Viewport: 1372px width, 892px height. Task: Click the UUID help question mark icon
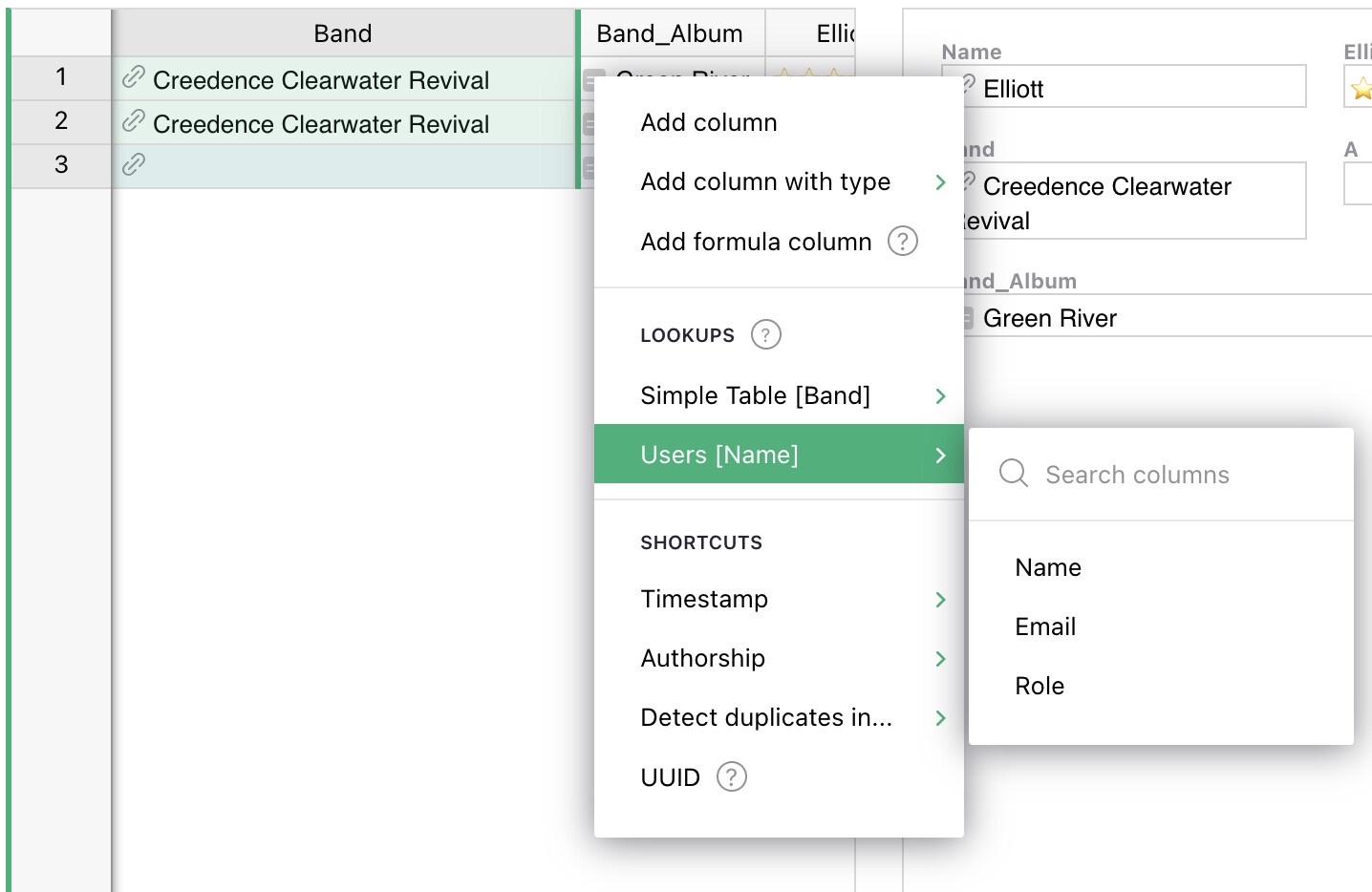click(x=731, y=777)
